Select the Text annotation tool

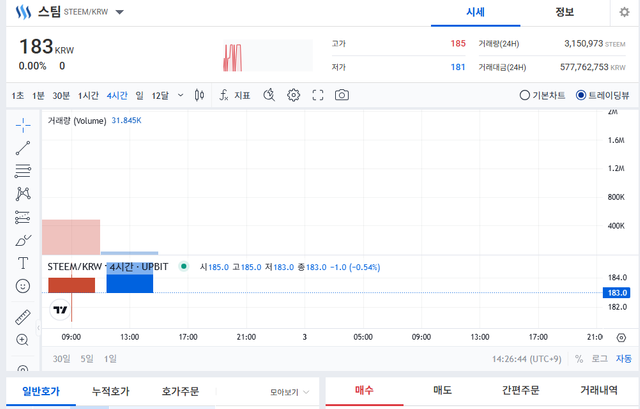click(x=23, y=263)
